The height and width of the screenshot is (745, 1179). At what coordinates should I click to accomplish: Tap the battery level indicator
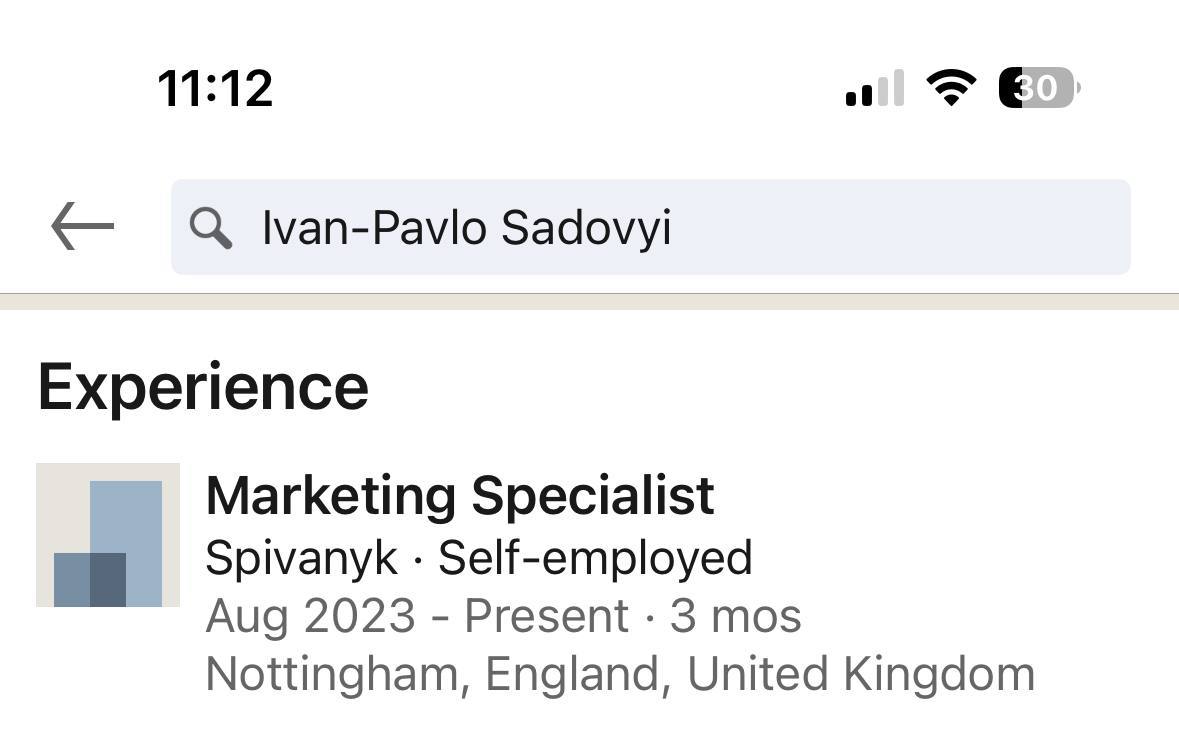[1038, 88]
